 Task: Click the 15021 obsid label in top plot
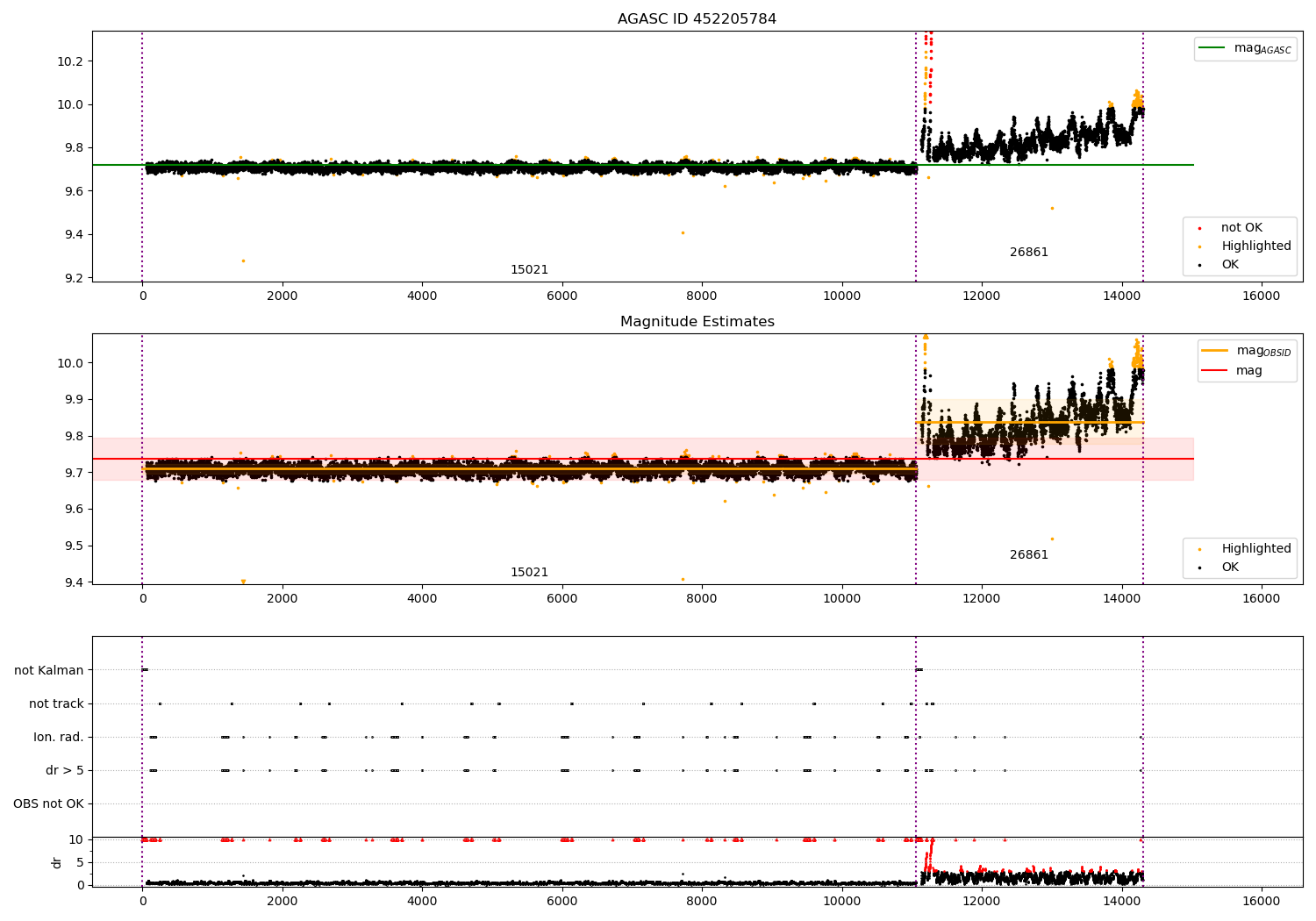pos(529,270)
